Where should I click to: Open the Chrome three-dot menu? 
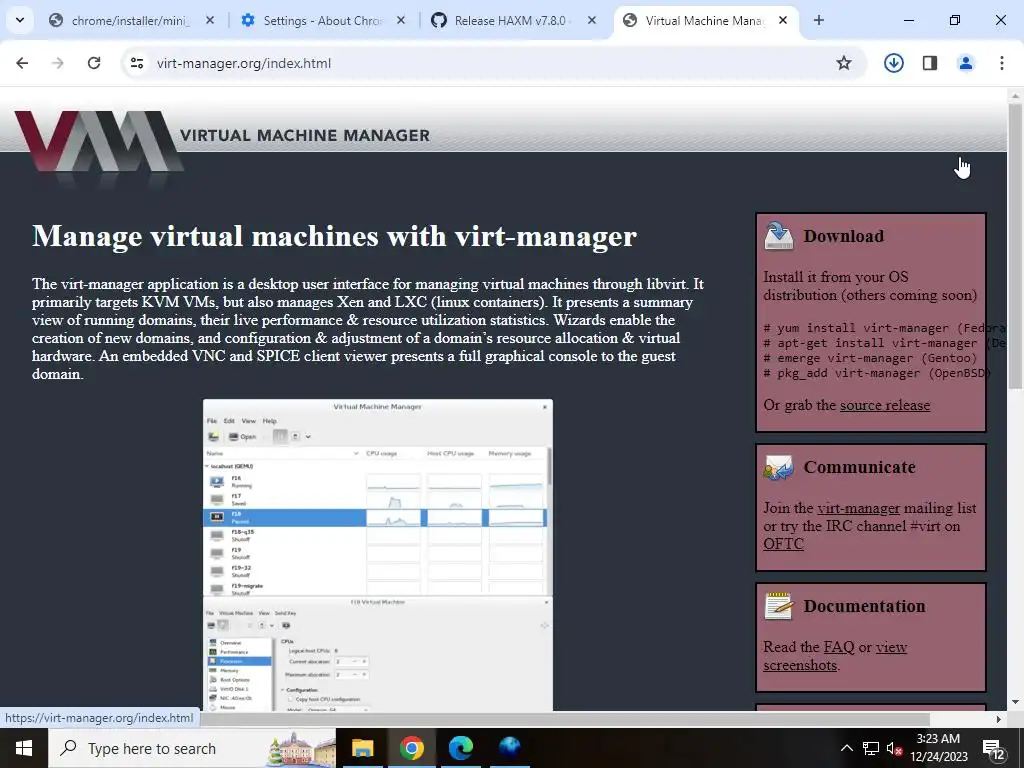[x=1002, y=63]
